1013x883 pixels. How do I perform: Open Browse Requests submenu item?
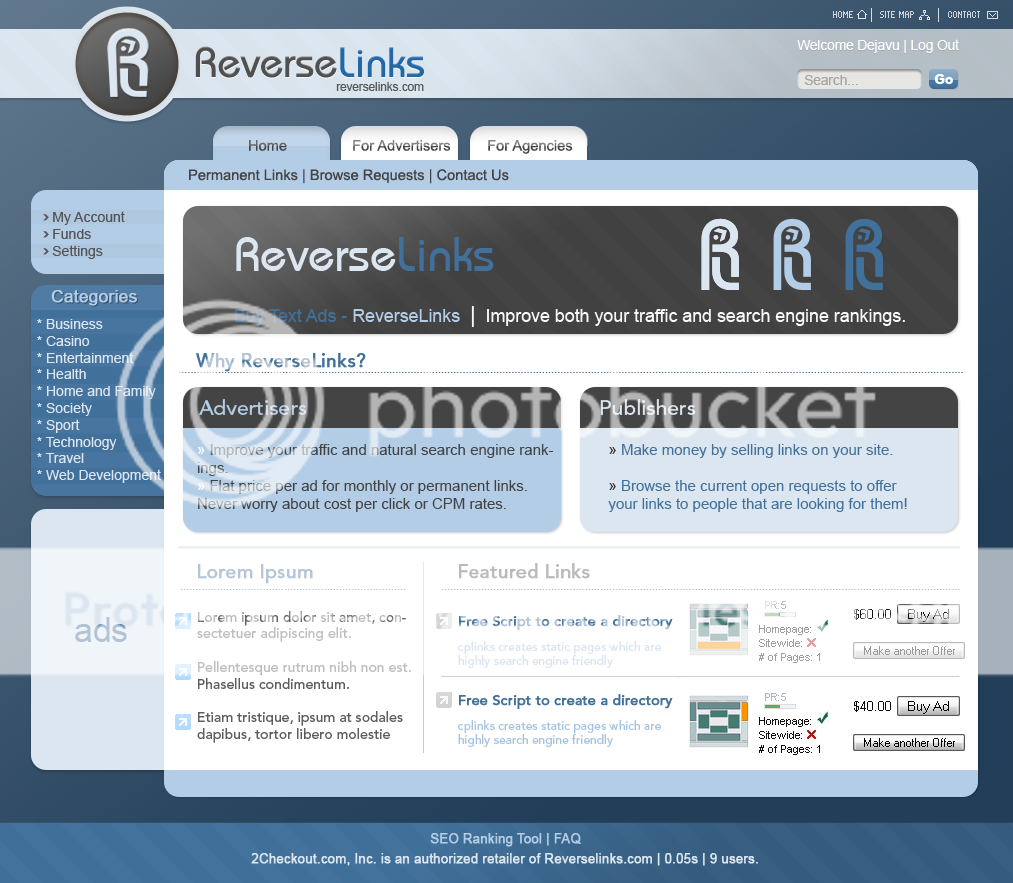tap(367, 175)
